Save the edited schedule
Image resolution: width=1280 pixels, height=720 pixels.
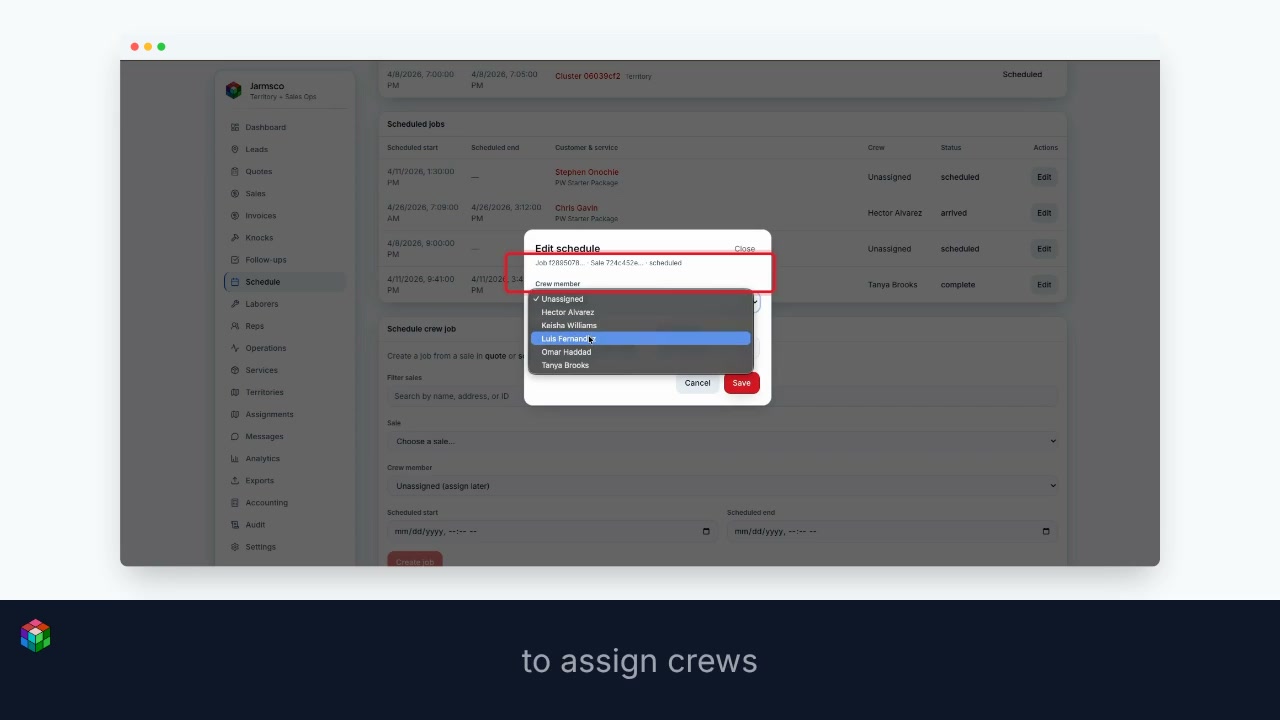[741, 383]
